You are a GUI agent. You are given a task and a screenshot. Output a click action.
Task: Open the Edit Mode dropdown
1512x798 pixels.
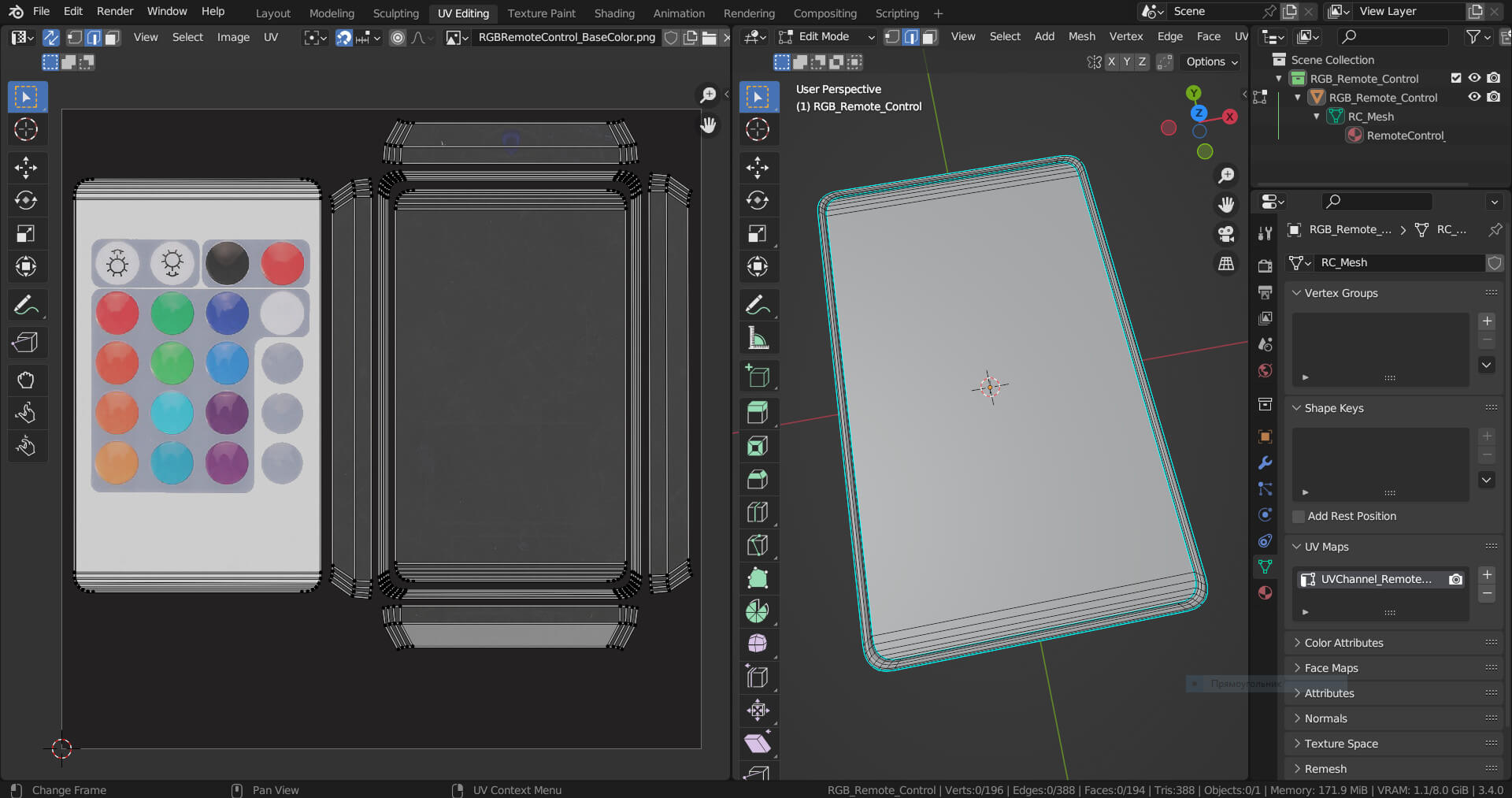click(827, 37)
